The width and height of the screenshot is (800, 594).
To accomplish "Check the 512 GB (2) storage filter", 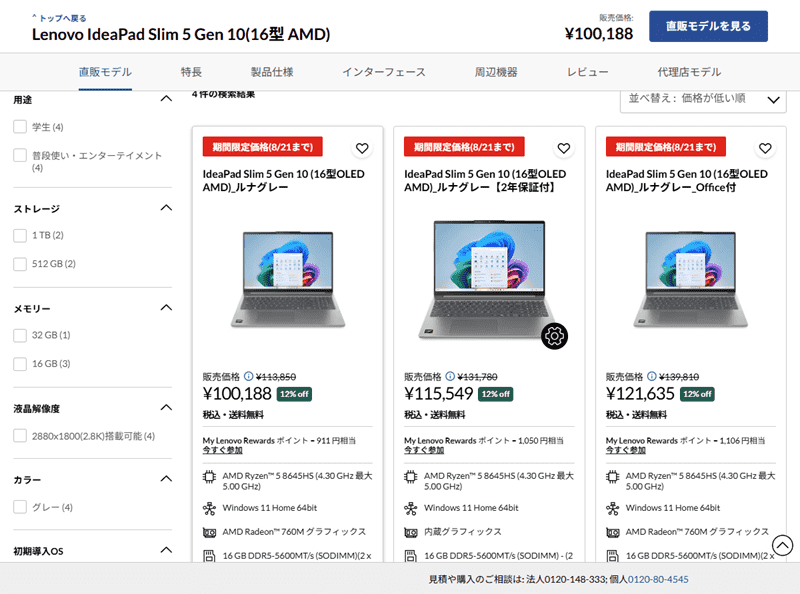I will point(20,264).
